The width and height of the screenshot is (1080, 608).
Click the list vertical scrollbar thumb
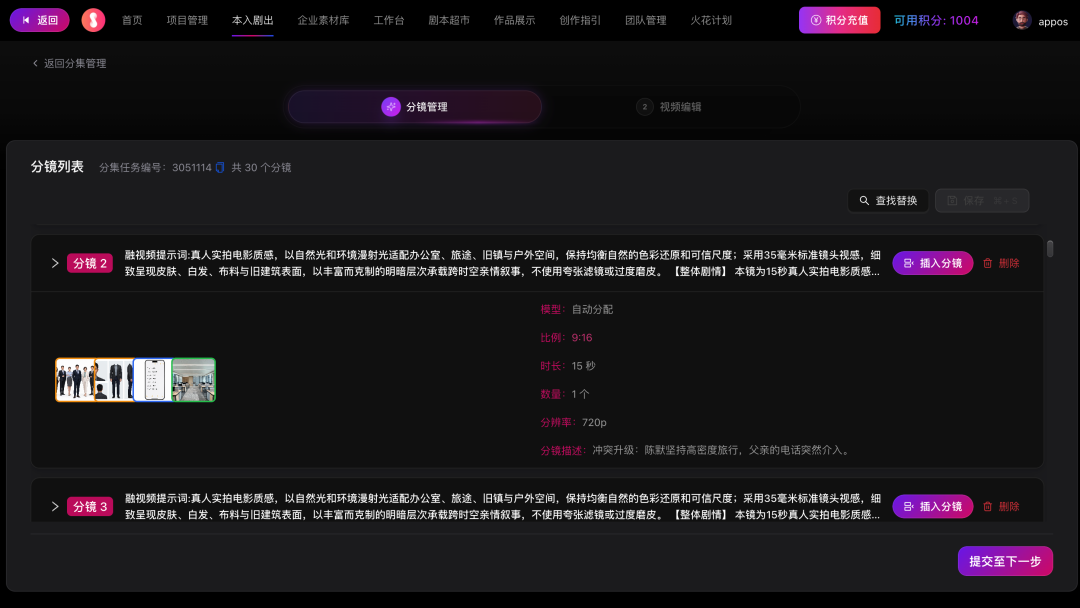click(1050, 248)
